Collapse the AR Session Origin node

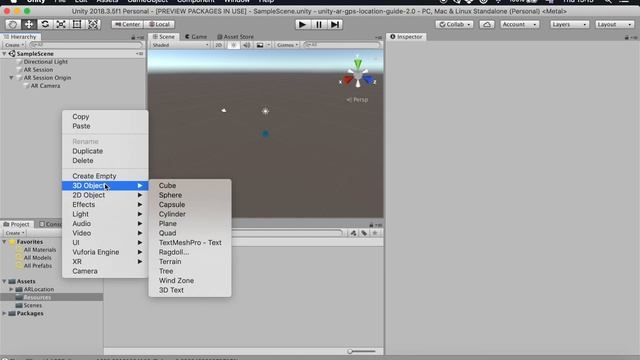pos(11,78)
